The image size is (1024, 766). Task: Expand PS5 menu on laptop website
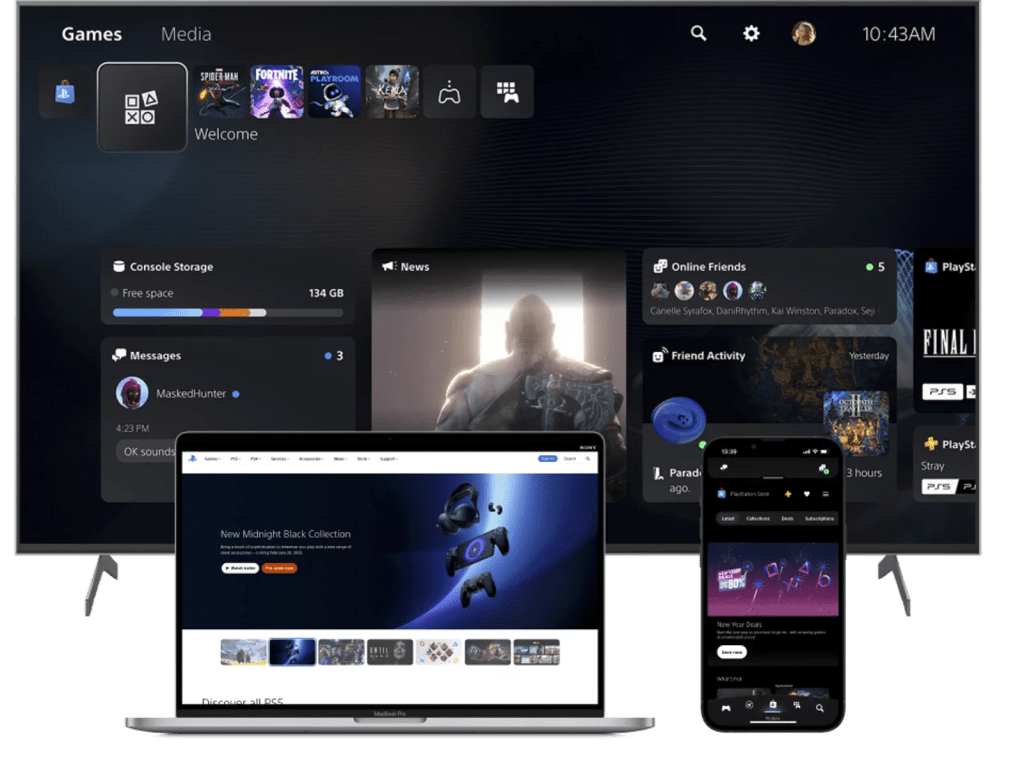[x=236, y=459]
